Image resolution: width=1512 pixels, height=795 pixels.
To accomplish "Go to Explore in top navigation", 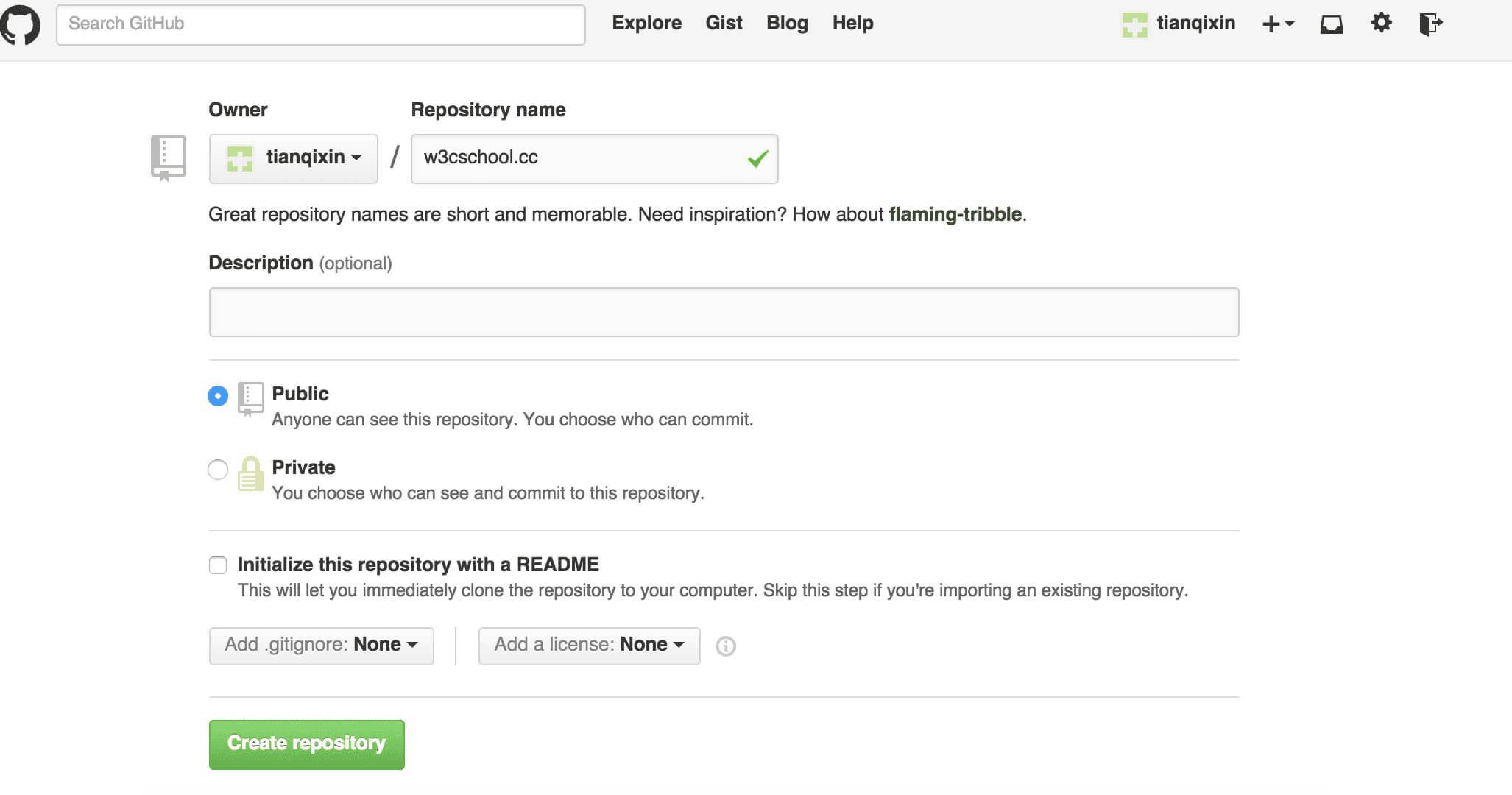I will 646,23.
